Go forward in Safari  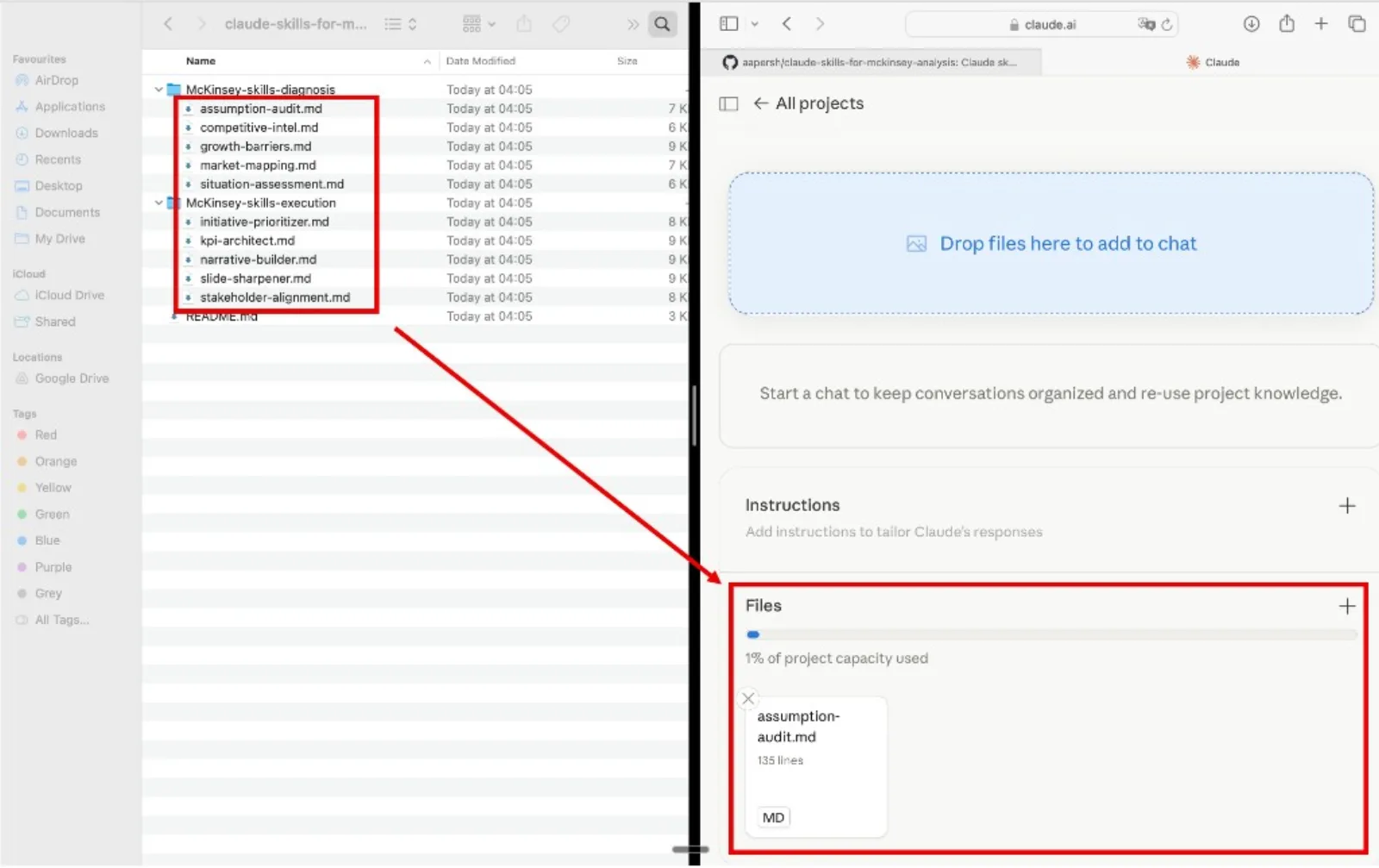pyautogui.click(x=820, y=24)
